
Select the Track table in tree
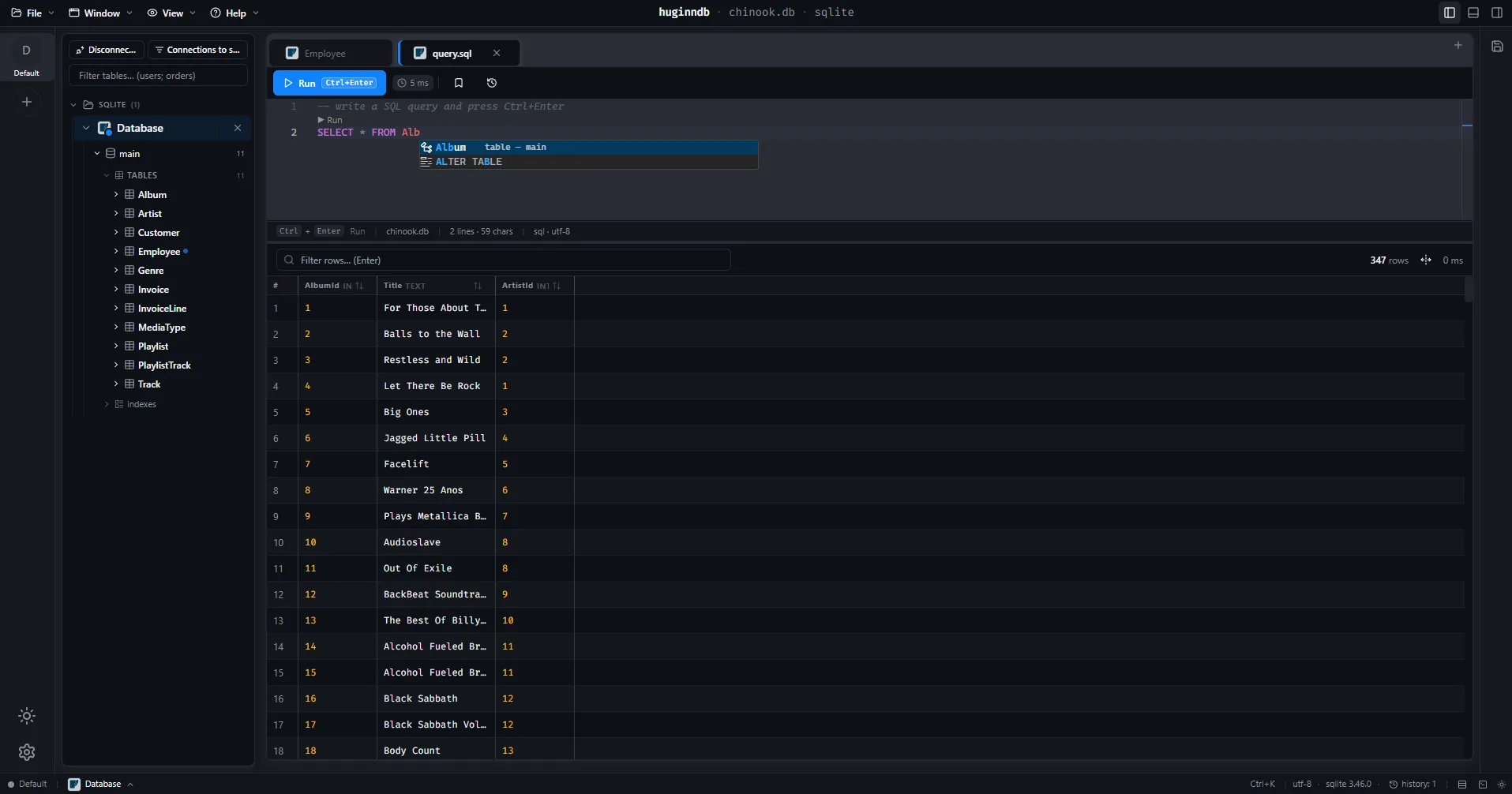point(149,384)
